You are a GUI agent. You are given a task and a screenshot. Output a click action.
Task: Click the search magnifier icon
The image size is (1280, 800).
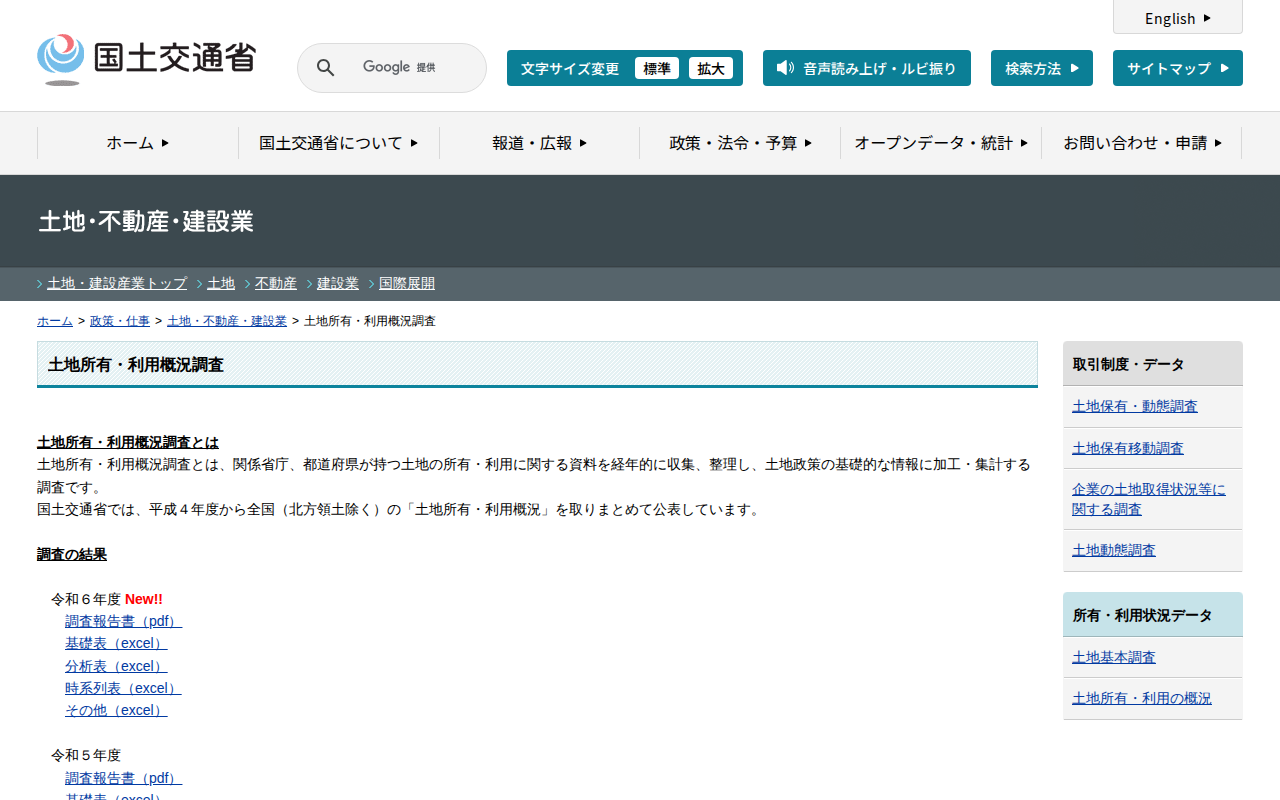325,68
